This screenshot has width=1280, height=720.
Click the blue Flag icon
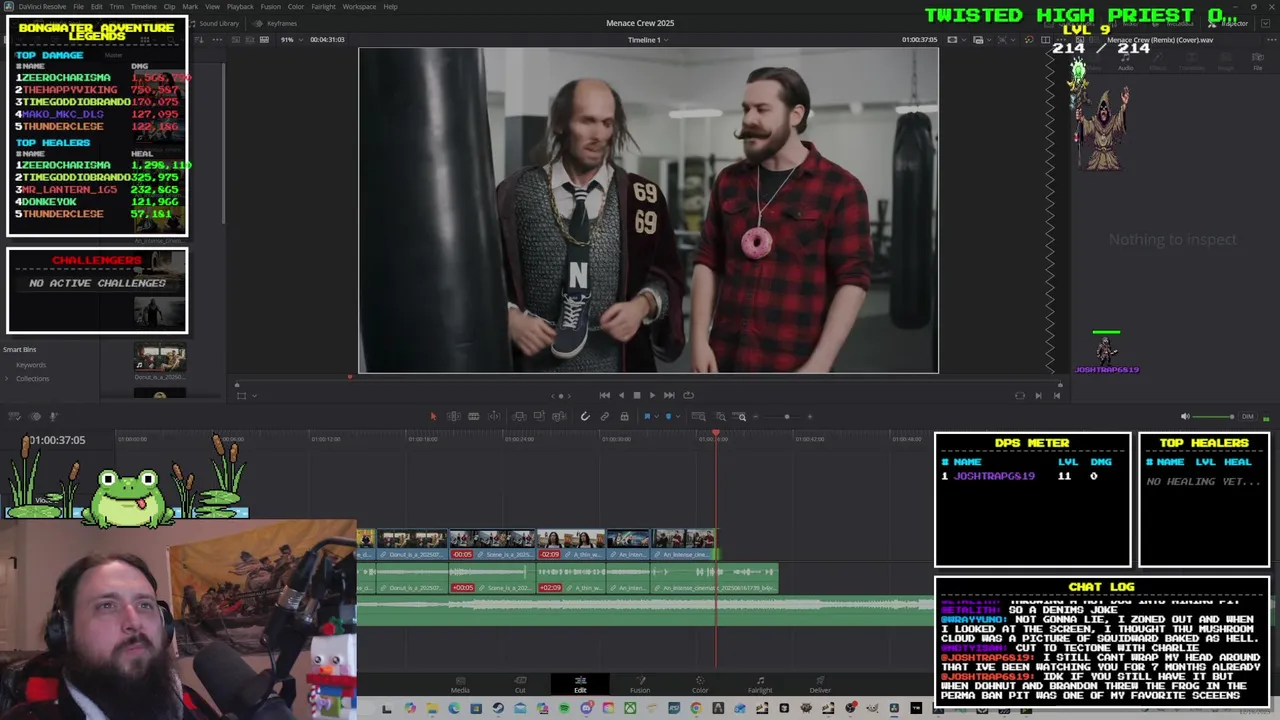[x=647, y=416]
